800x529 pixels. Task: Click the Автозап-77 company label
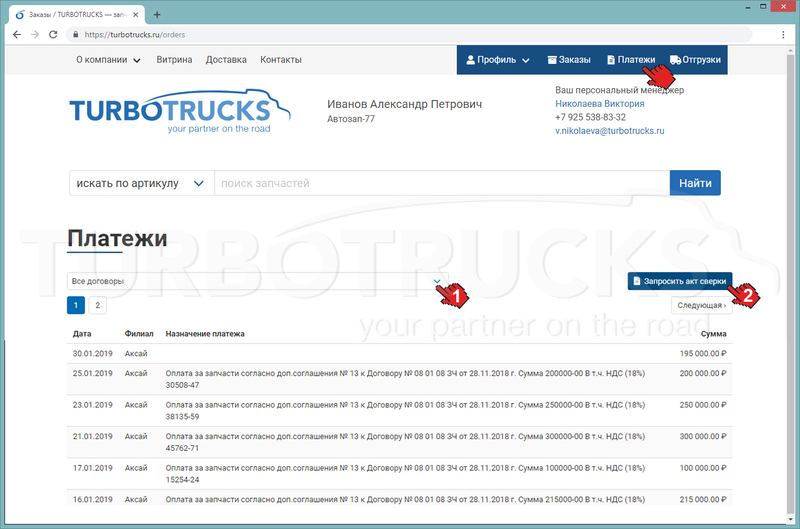pyautogui.click(x=351, y=119)
